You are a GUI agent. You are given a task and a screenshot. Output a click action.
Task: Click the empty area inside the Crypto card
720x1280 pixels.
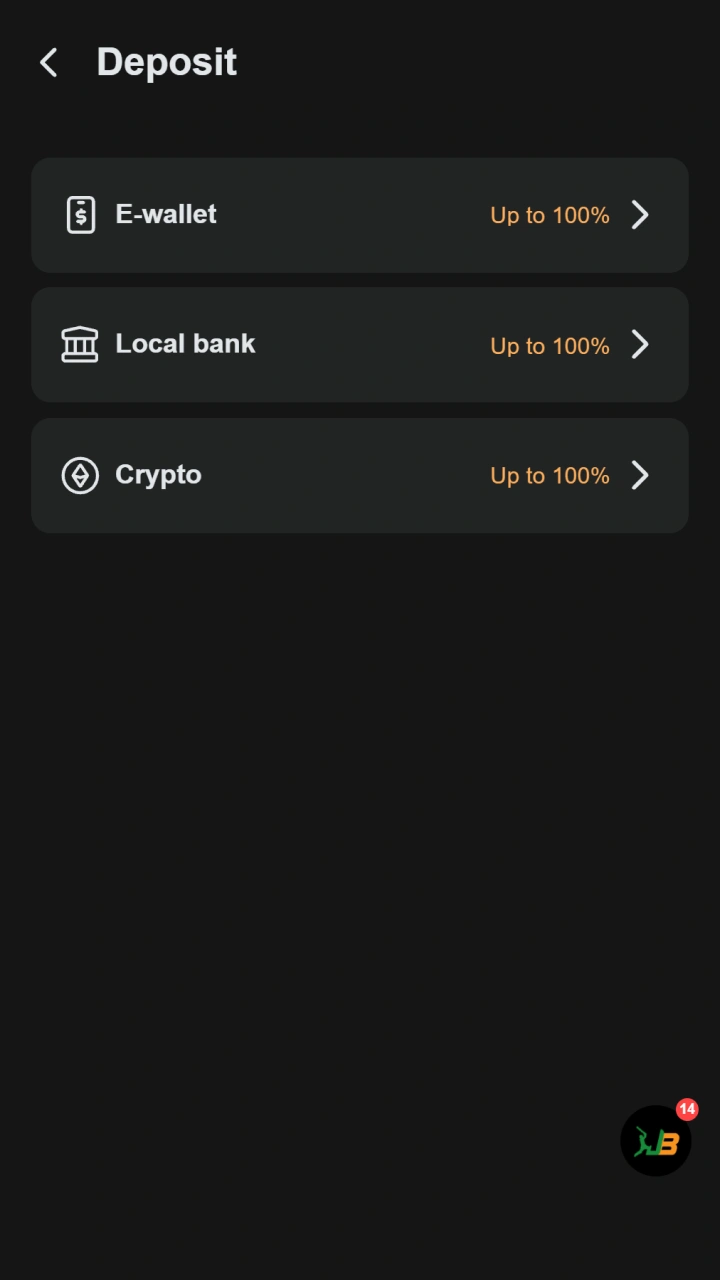coord(345,475)
